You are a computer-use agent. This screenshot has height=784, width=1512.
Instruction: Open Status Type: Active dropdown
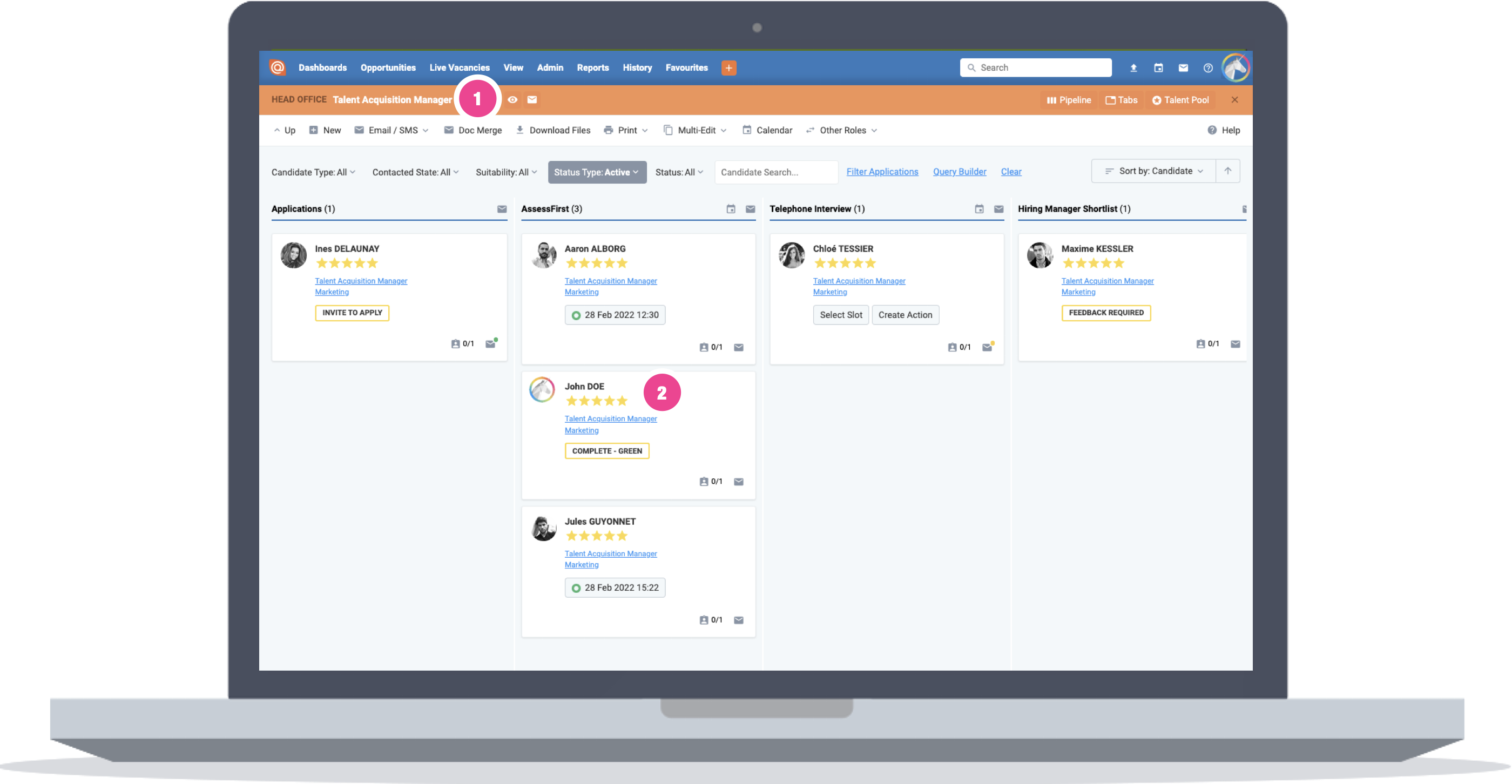(x=597, y=173)
